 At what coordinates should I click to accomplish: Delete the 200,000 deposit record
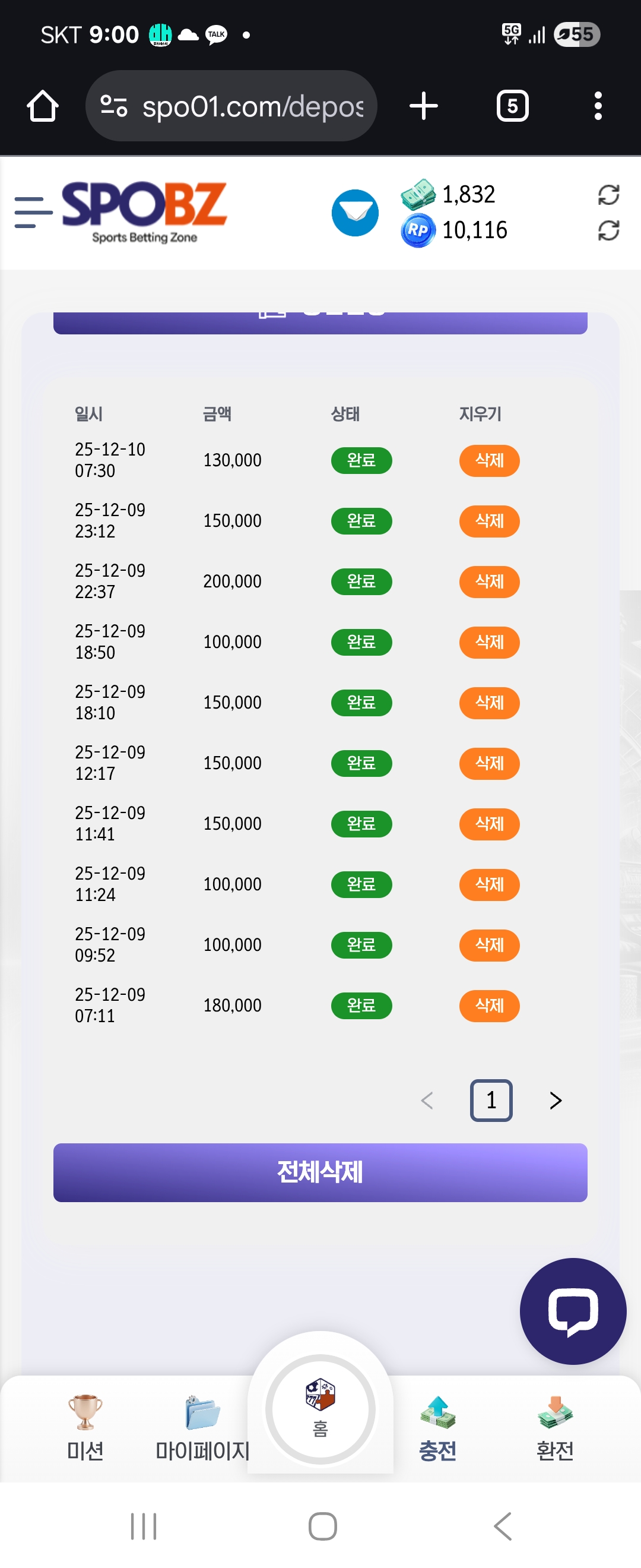coord(489,582)
